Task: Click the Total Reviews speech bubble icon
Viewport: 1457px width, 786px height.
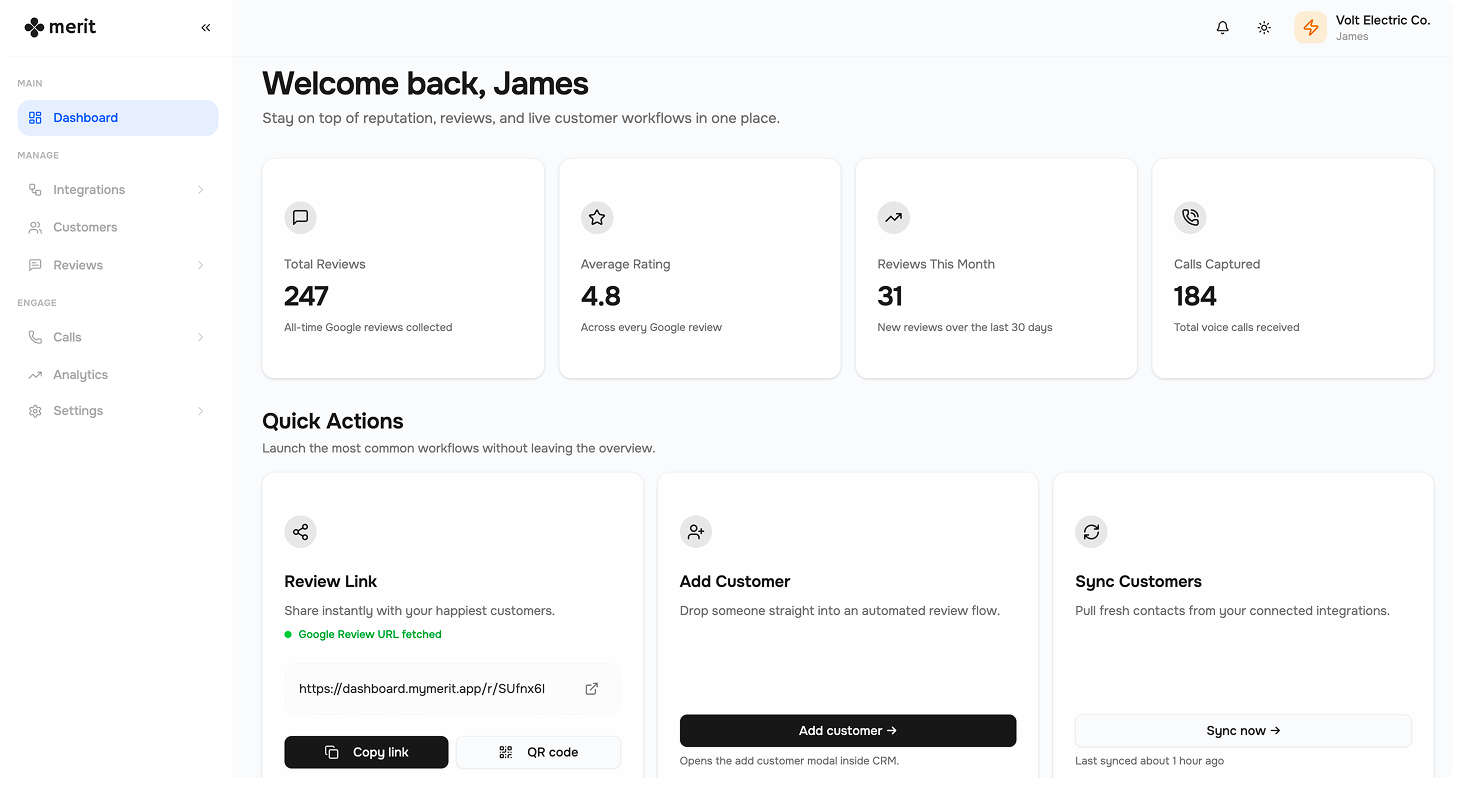Action: click(300, 217)
